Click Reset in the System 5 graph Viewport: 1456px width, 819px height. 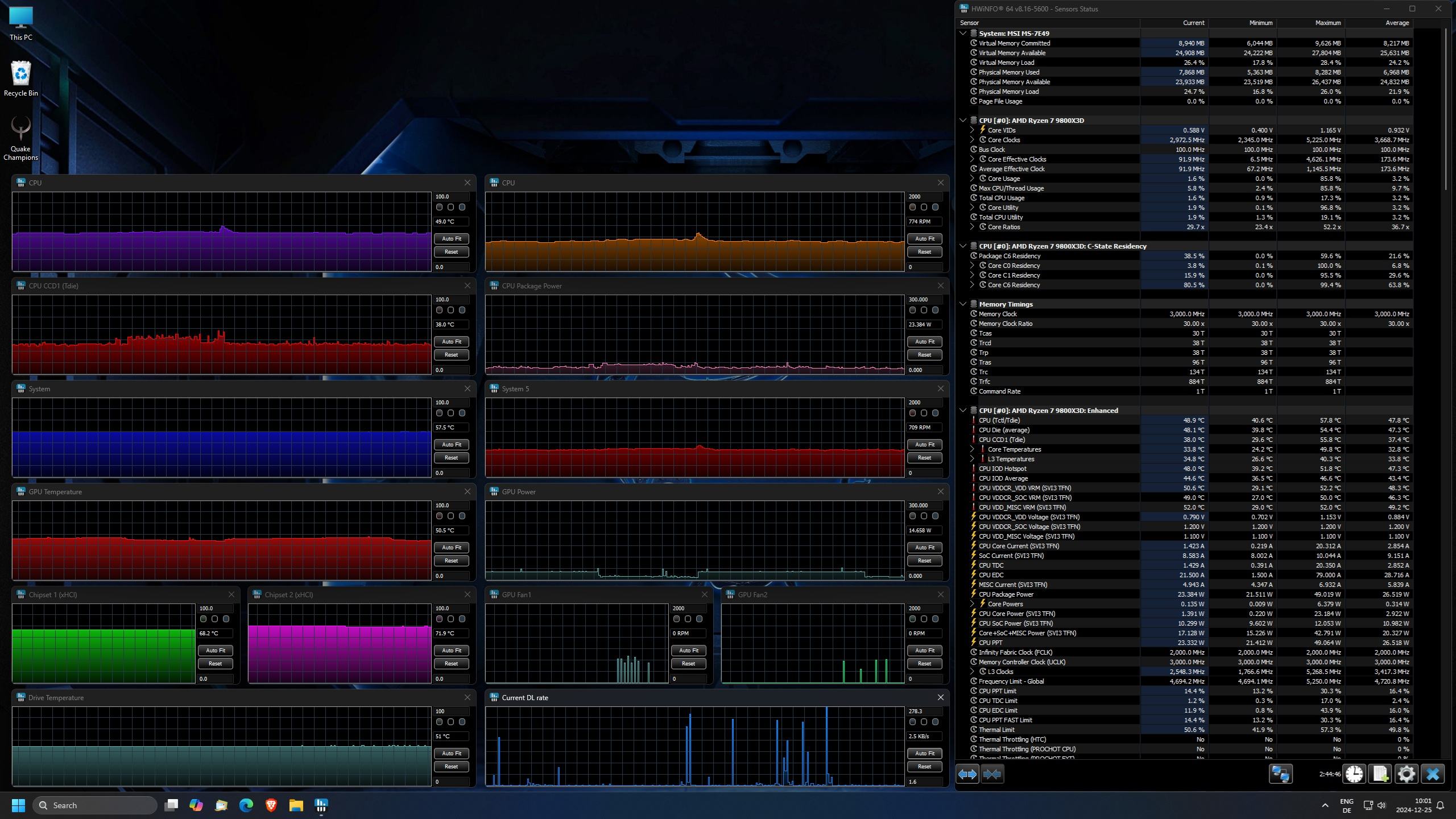tap(924, 458)
